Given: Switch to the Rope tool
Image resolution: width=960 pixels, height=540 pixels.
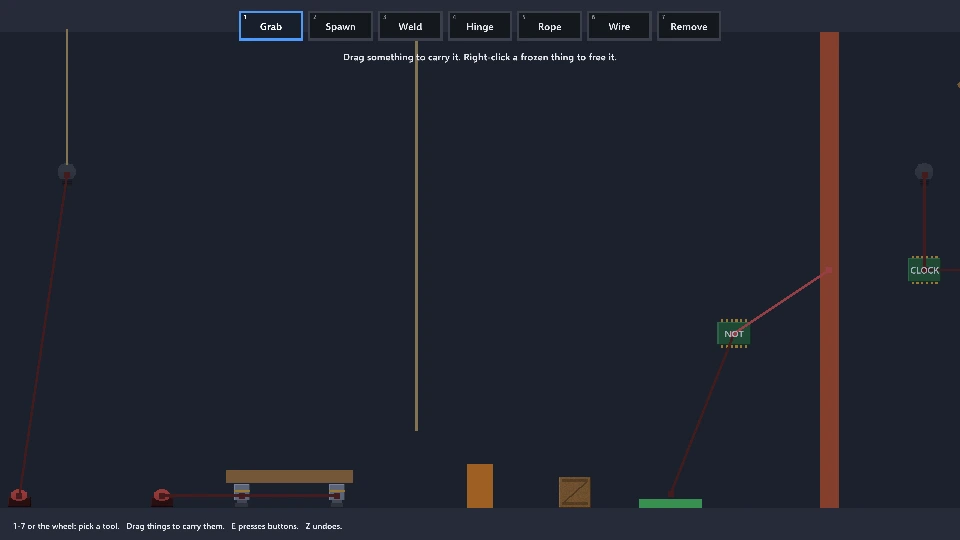Looking at the screenshot, I should 549,26.
